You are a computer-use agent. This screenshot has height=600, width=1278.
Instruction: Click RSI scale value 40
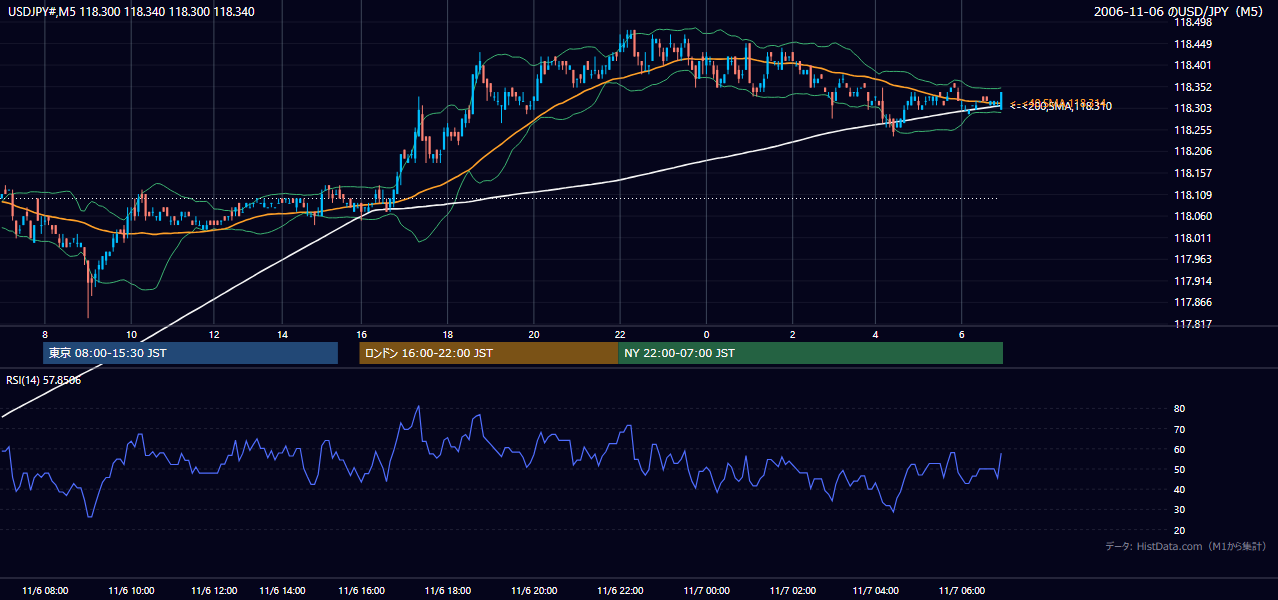point(1180,489)
